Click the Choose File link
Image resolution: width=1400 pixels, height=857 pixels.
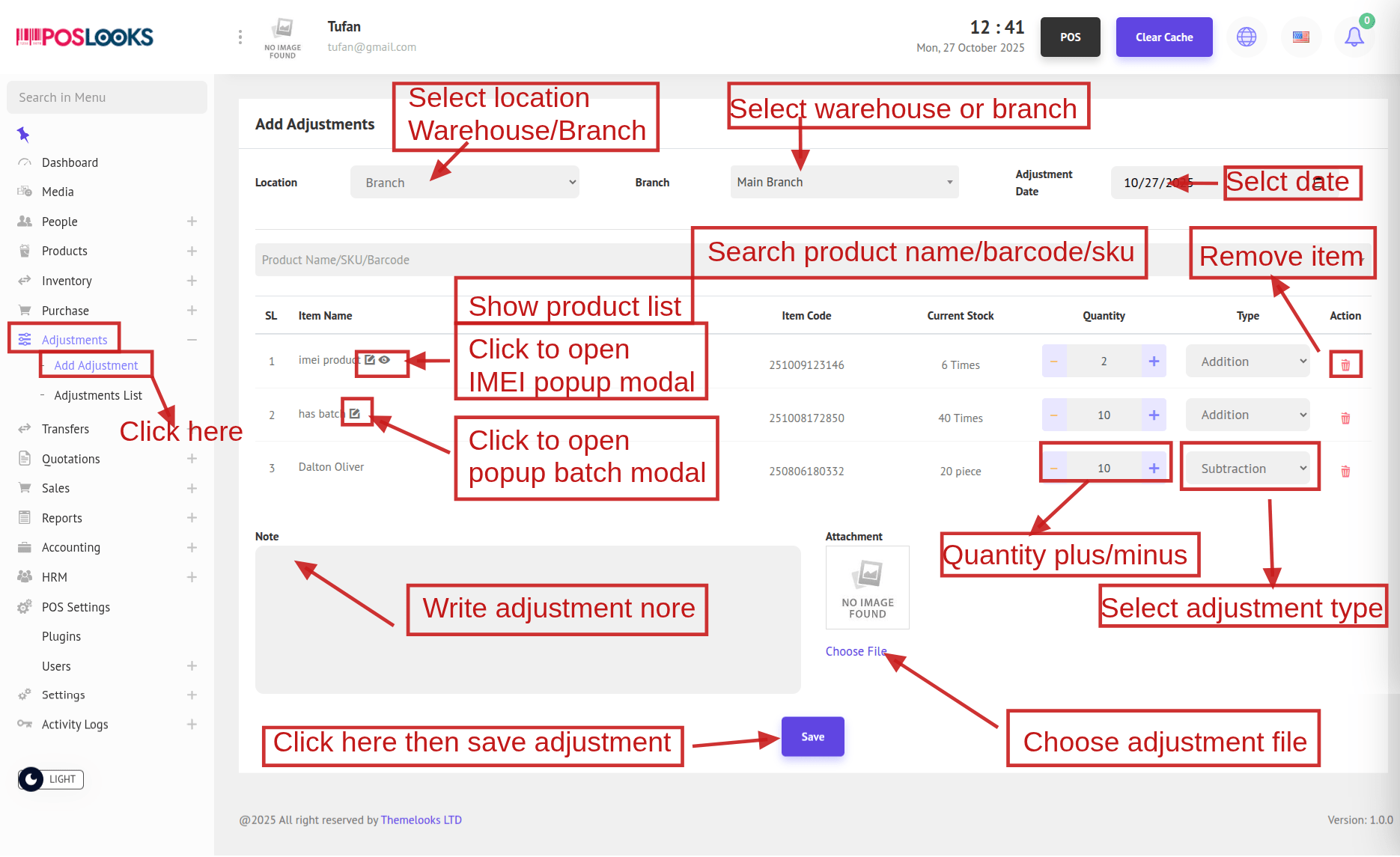(856, 651)
